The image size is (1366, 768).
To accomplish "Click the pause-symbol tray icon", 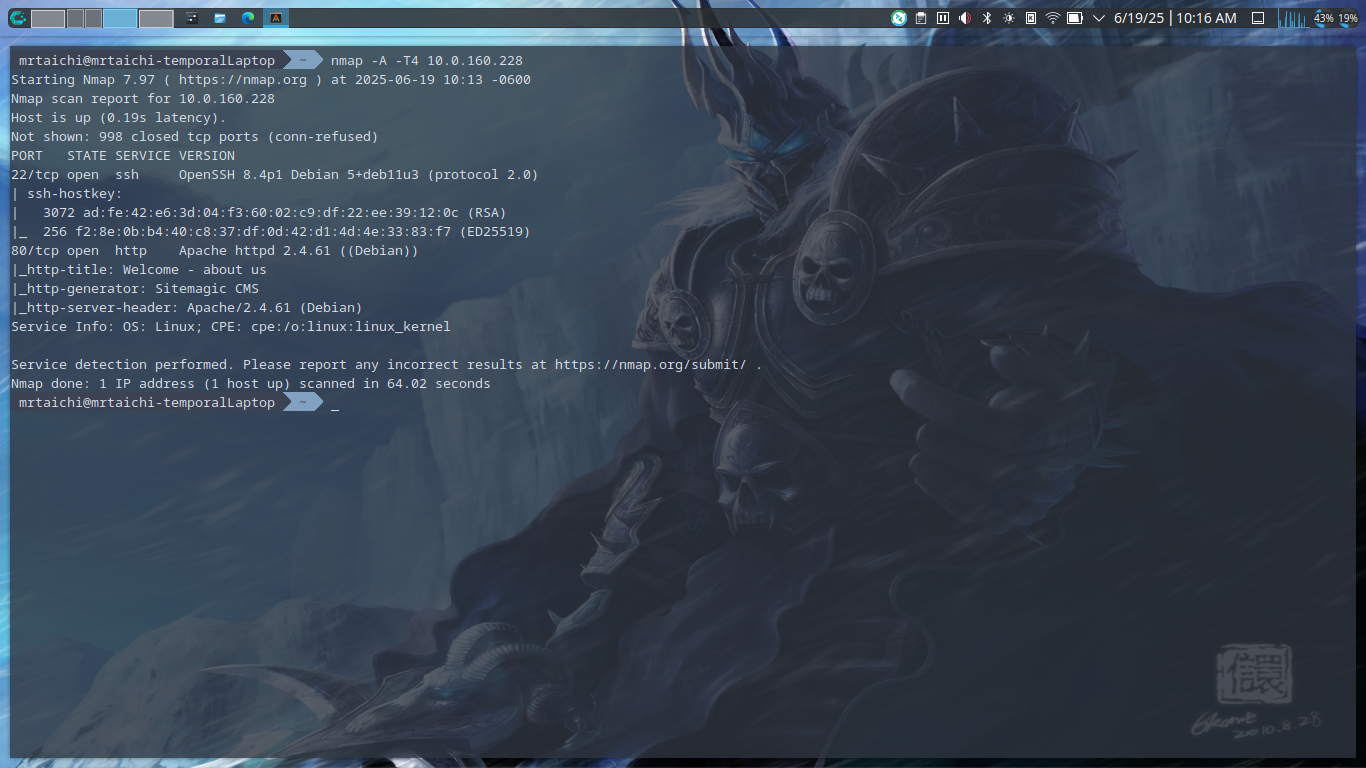I will click(943, 18).
